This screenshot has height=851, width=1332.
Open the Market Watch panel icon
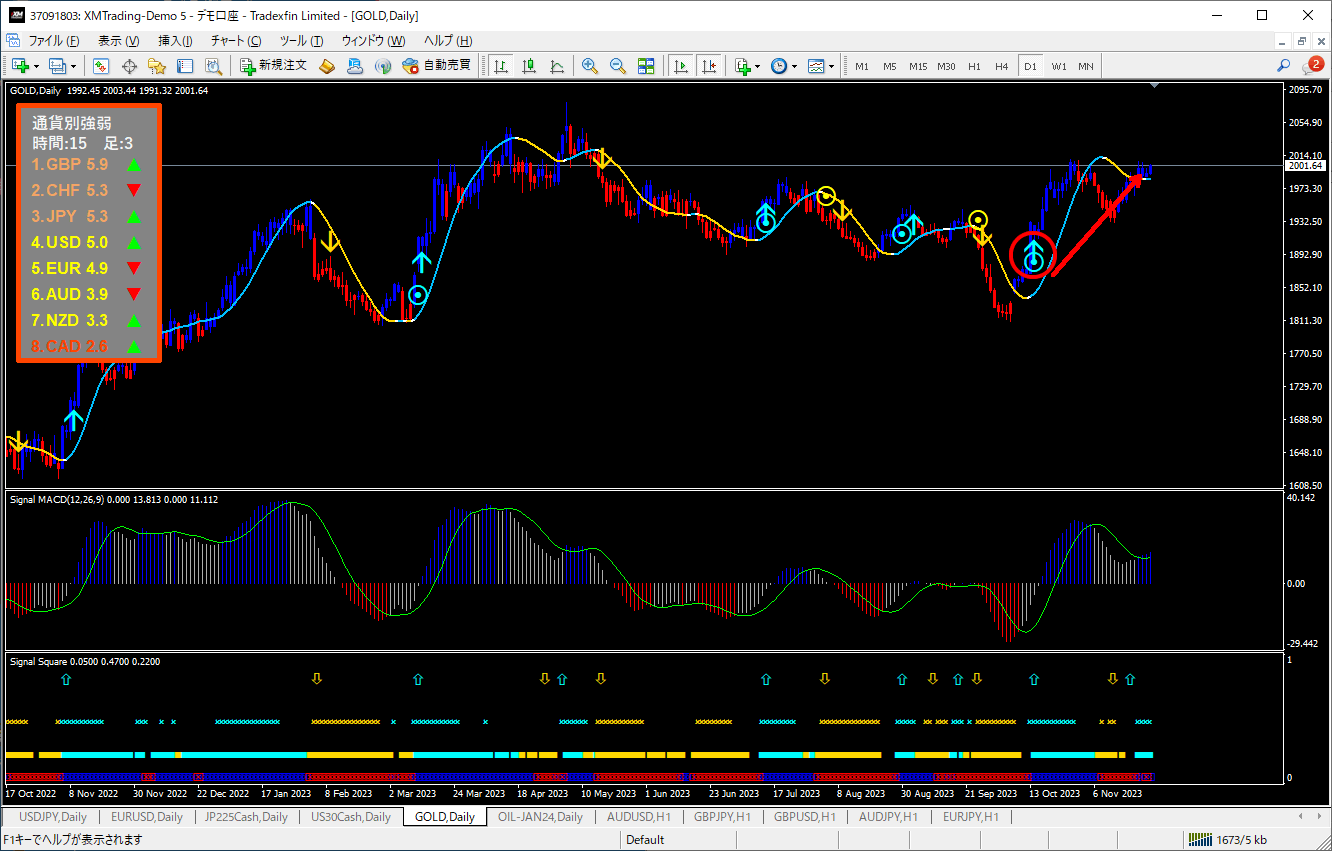[x=101, y=66]
